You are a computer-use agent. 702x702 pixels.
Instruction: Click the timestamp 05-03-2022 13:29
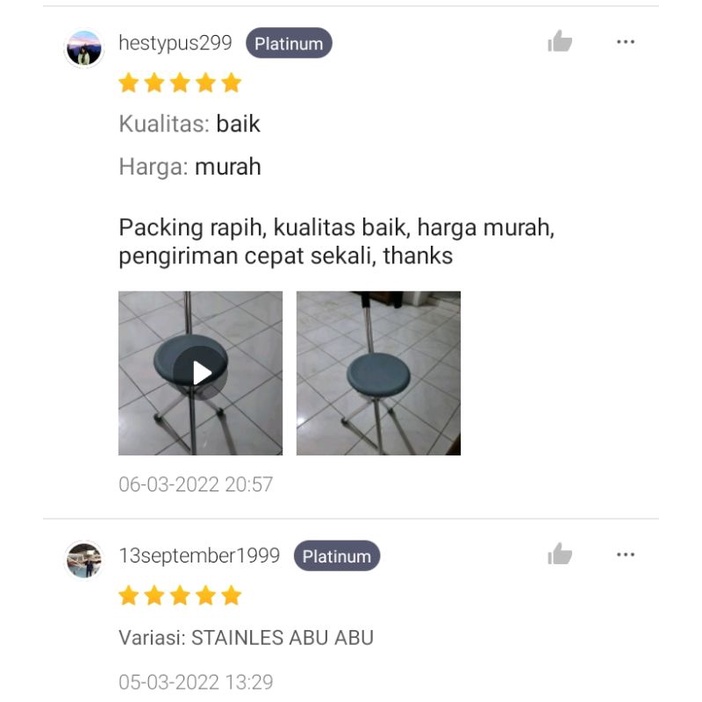pos(196,682)
